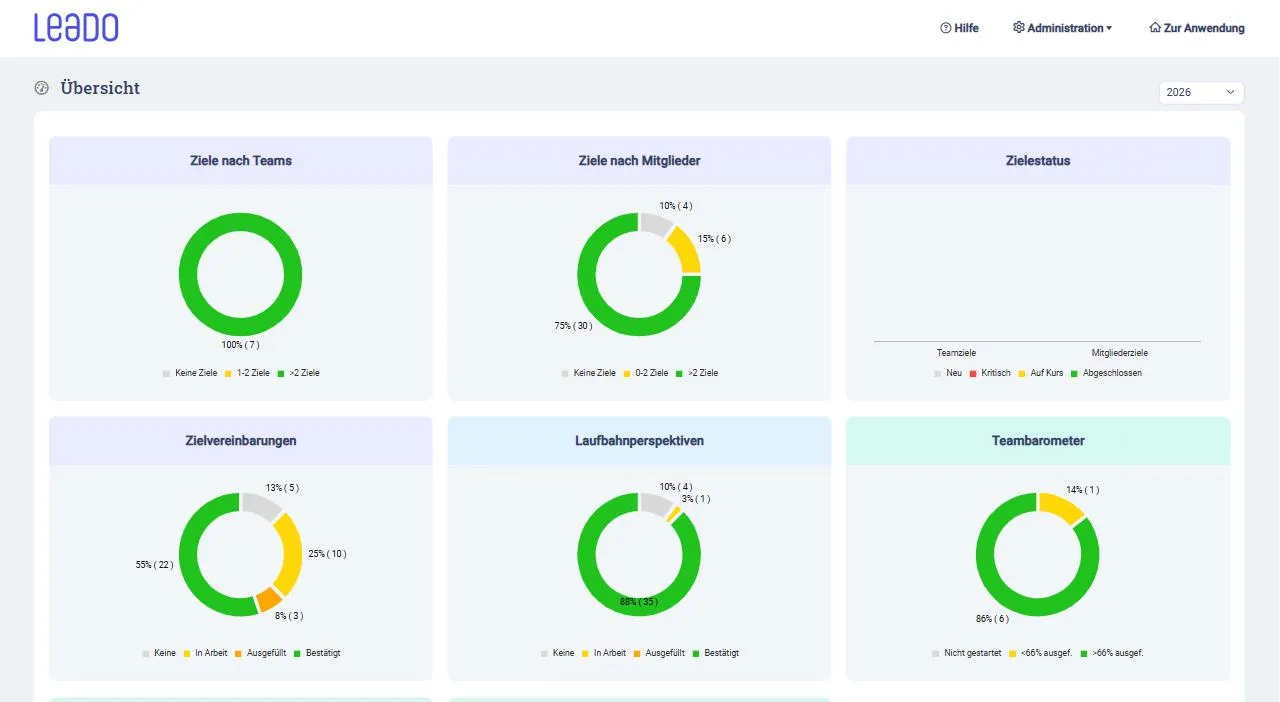Click the 'Ziele nach Teams' card header
The image size is (1280, 702).
[241, 160]
